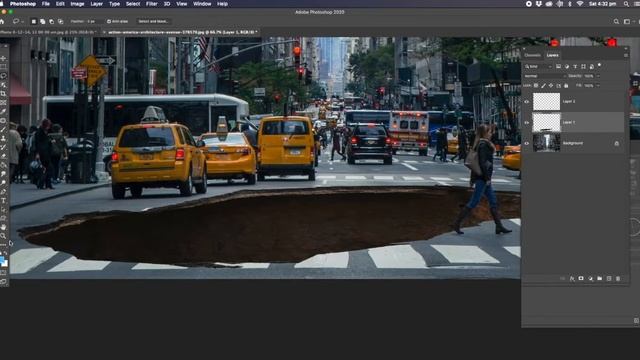Open the Fill slider arrow

598,86
